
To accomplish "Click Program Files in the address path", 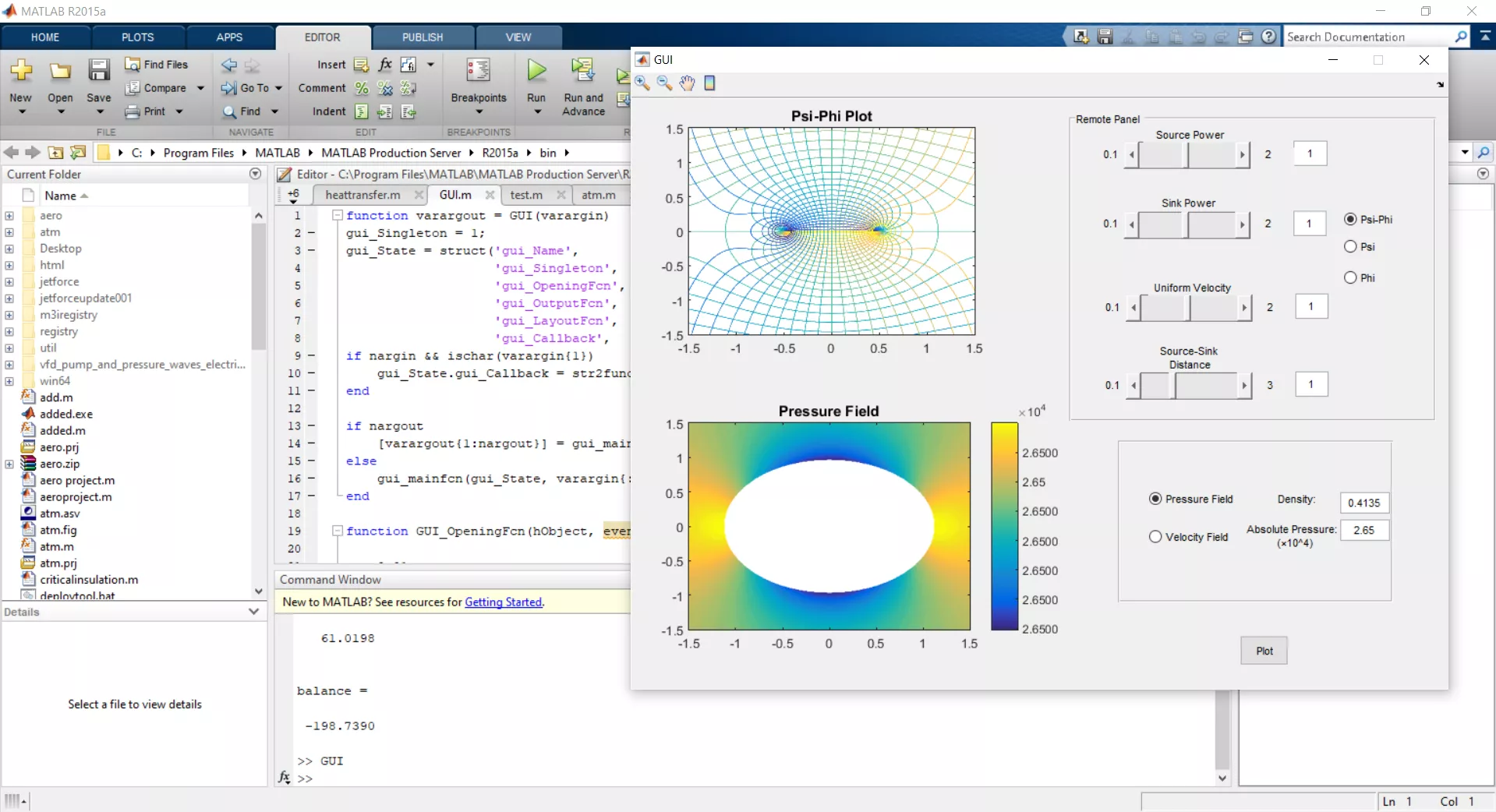I will coord(198,153).
